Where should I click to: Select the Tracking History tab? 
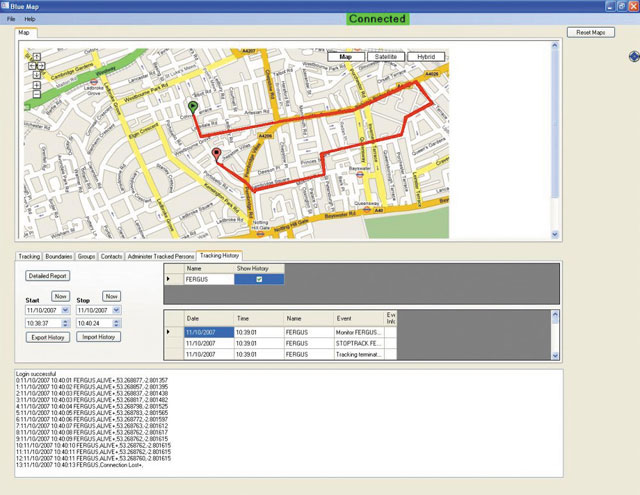coord(220,255)
